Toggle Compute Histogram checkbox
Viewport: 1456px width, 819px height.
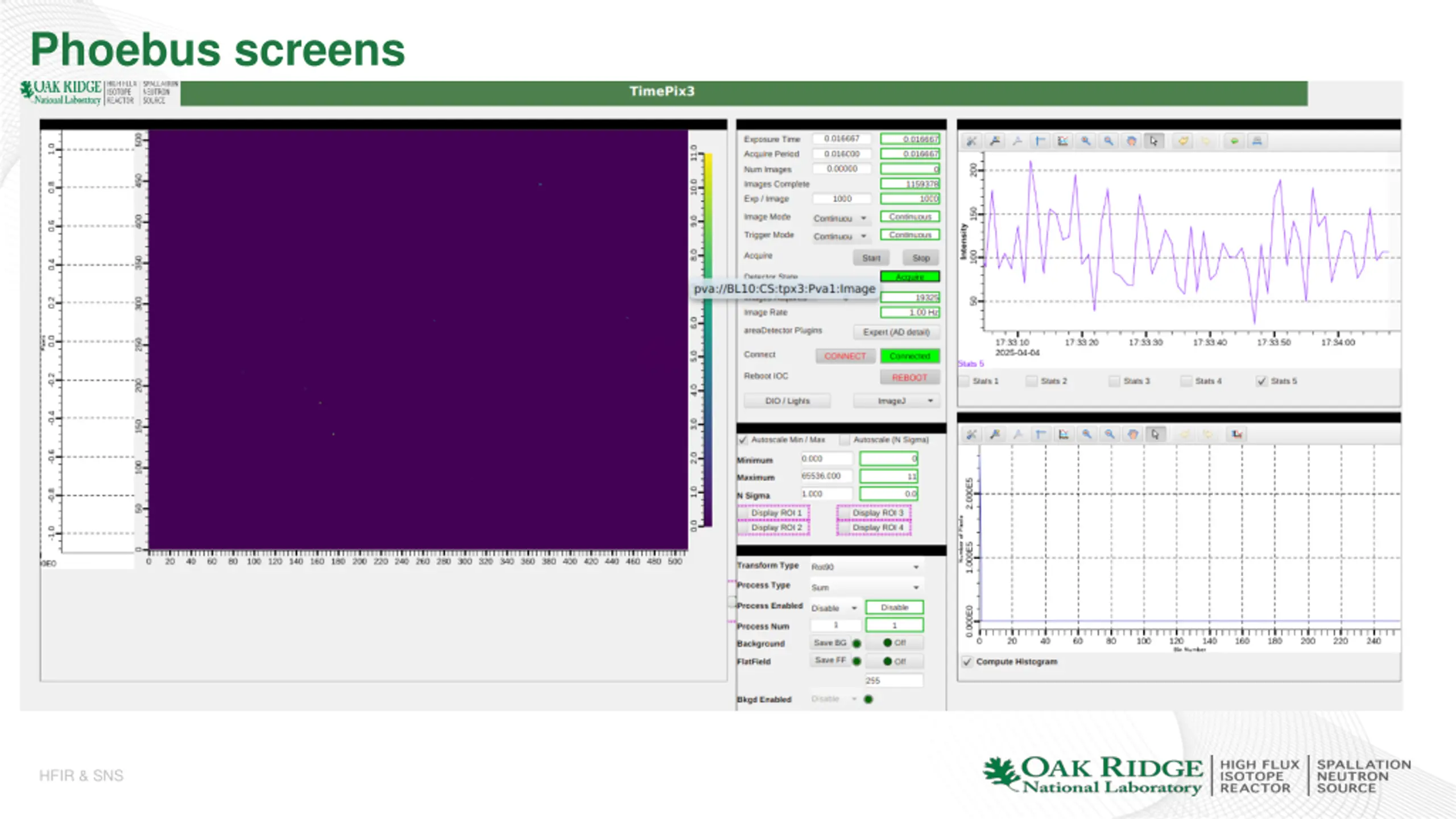967,662
